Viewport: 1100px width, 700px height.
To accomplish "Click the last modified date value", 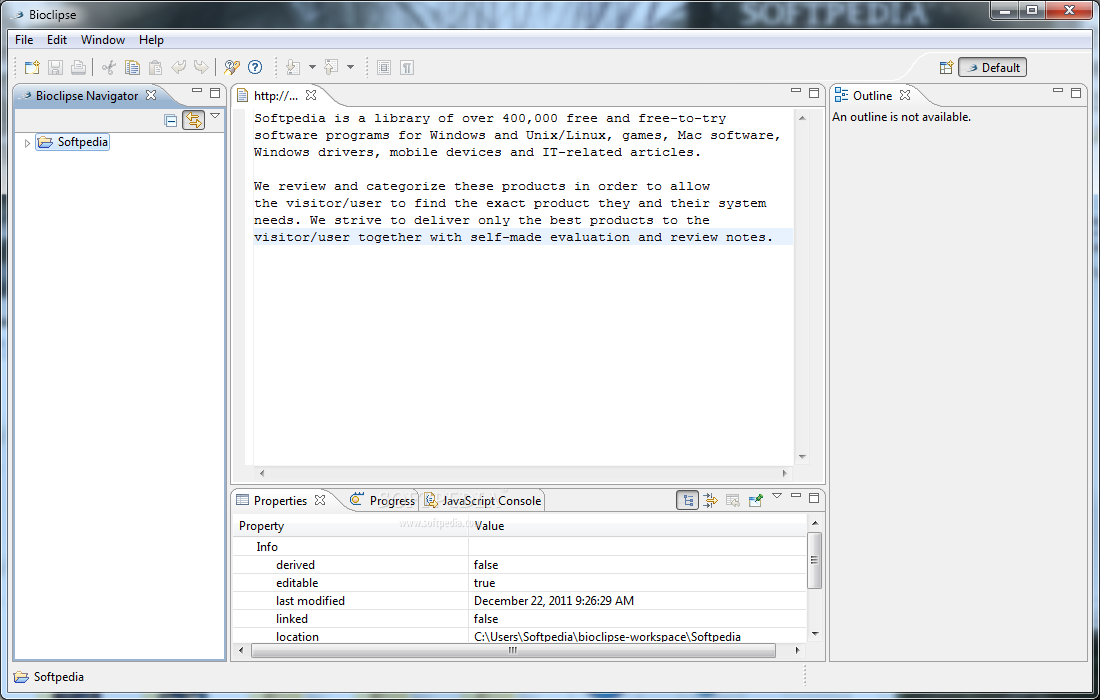I will pos(554,601).
